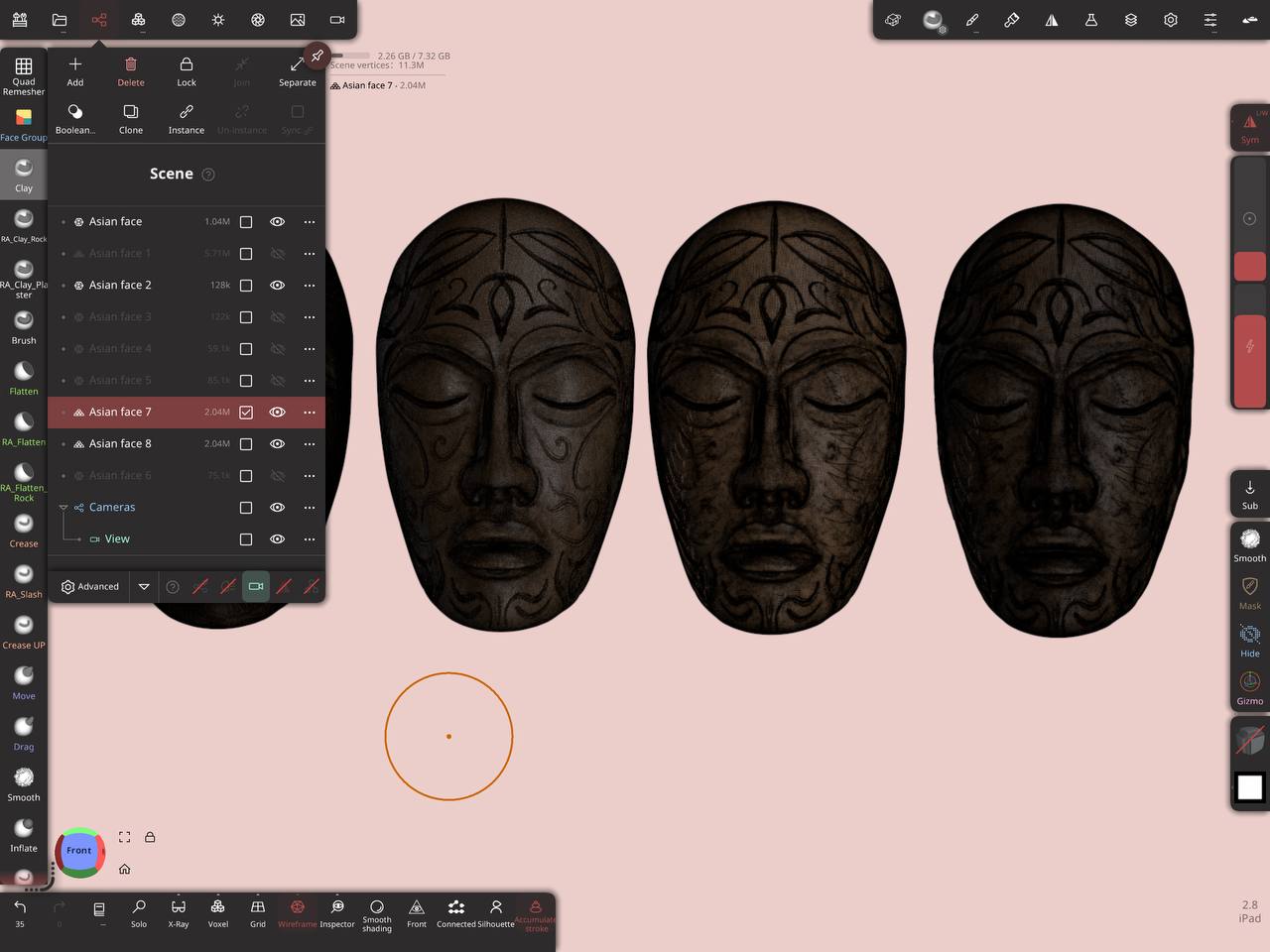Select the white color swatch

1250,787
